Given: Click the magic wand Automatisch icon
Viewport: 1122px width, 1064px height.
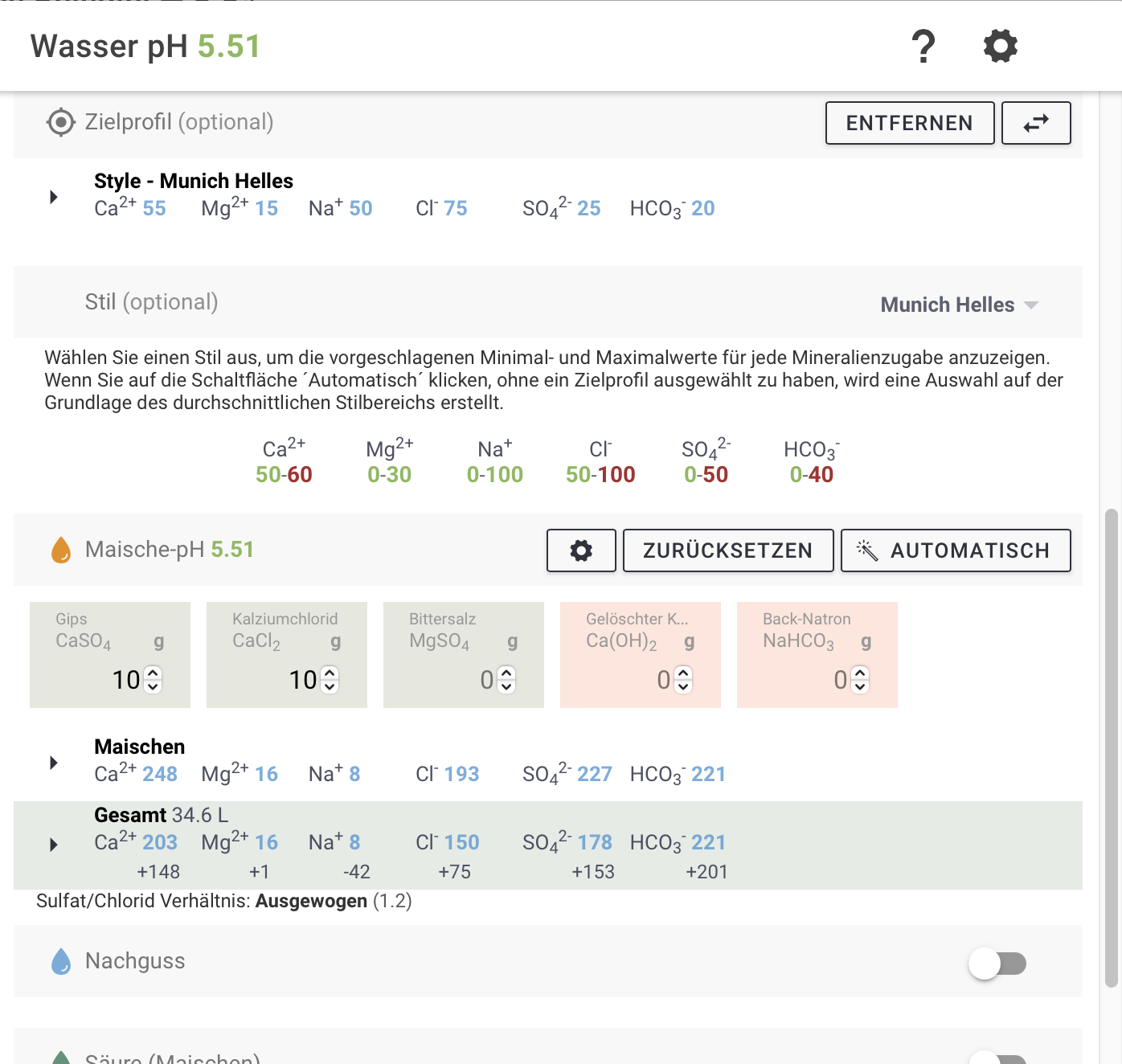Looking at the screenshot, I should tap(866, 550).
